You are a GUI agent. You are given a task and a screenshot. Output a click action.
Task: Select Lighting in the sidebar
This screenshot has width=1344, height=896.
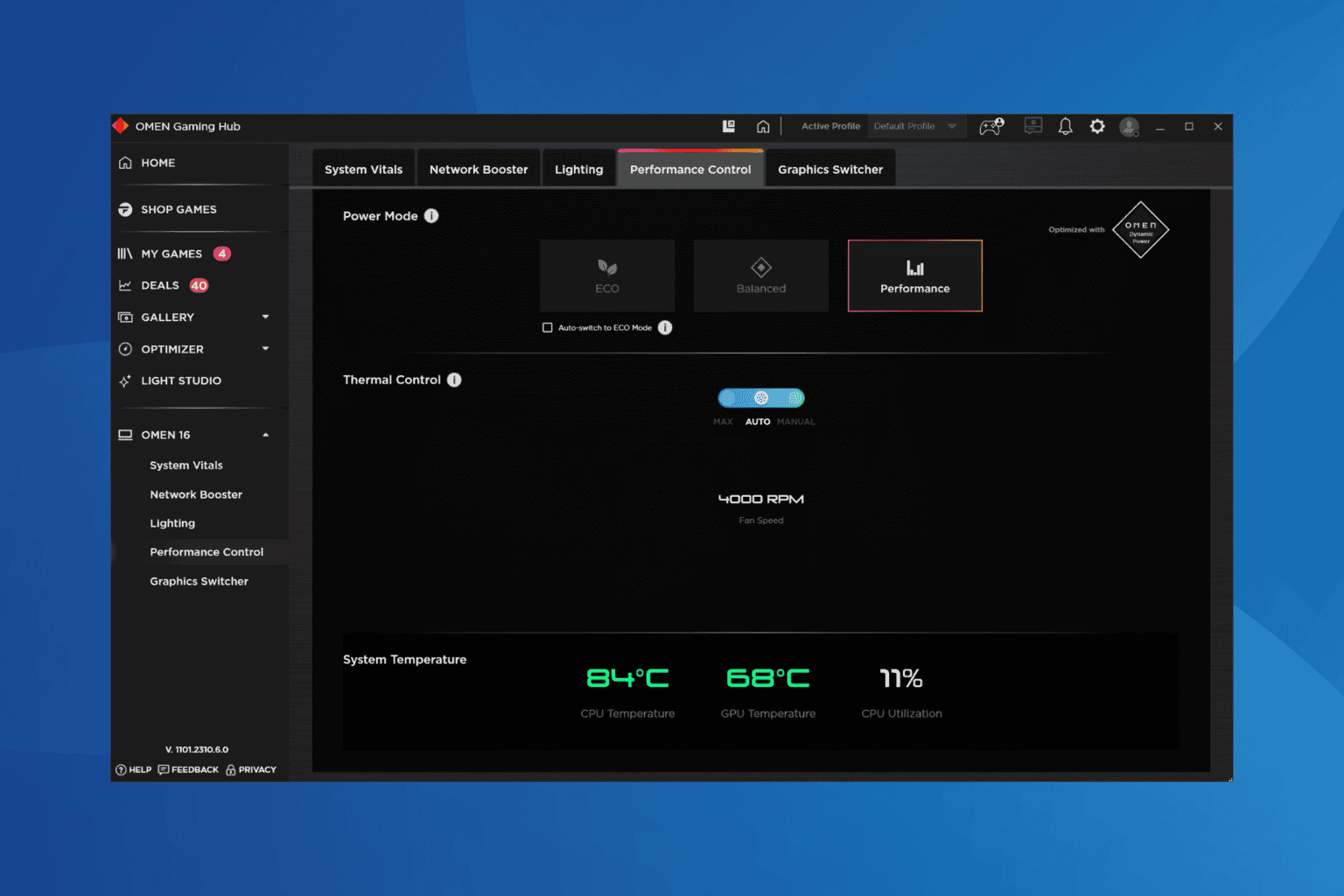point(172,523)
